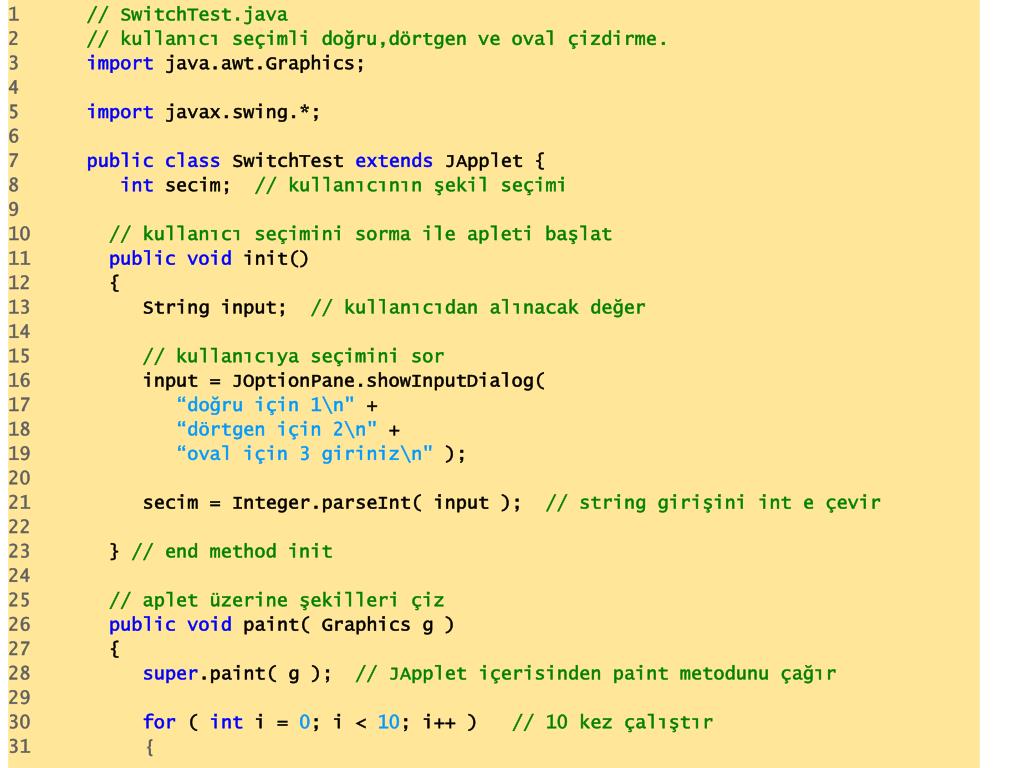Click the comment "// SwitchTest.java"
This screenshot has width=1024, height=768.
pyautogui.click(x=187, y=14)
